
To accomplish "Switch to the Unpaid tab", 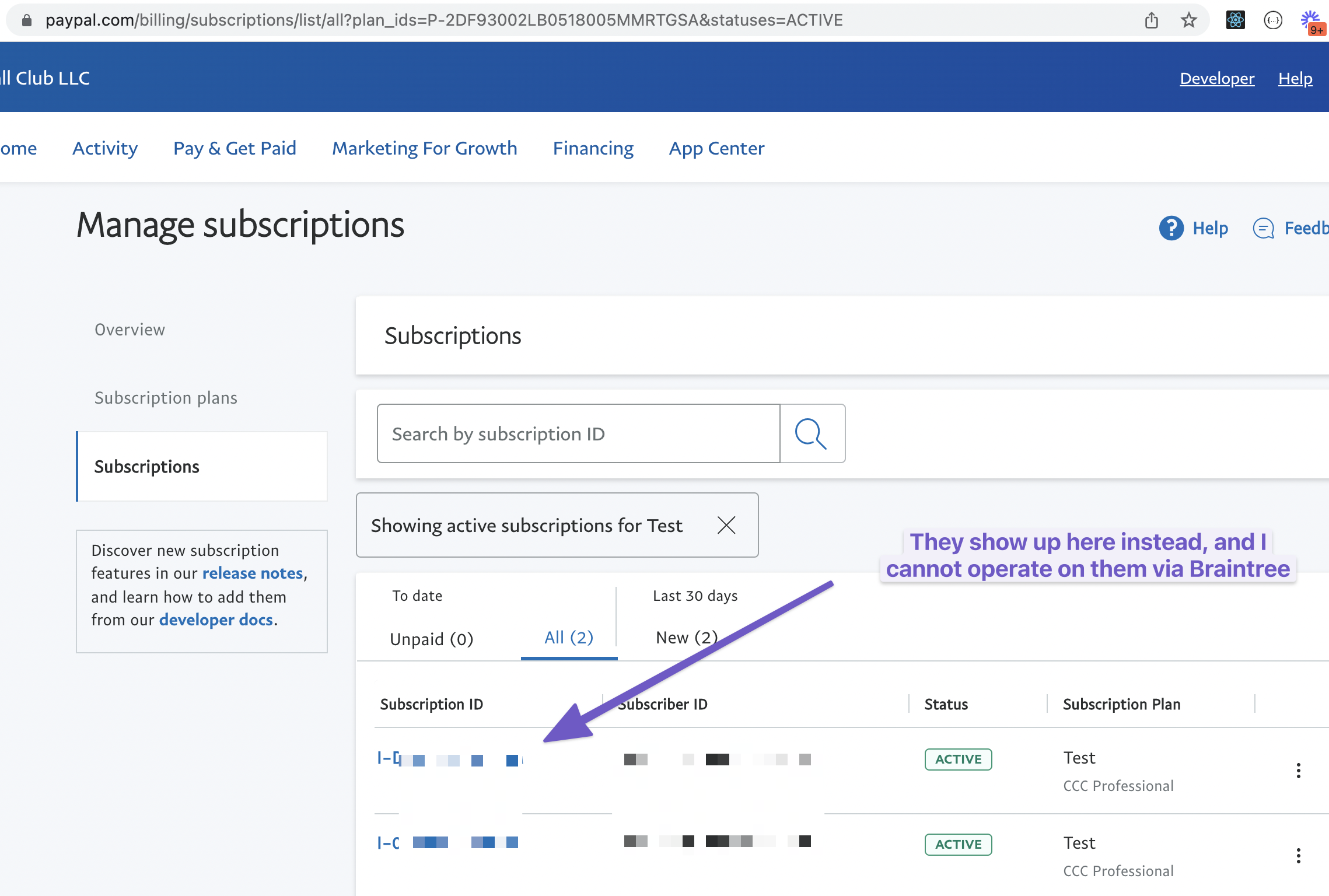I will tap(431, 638).
